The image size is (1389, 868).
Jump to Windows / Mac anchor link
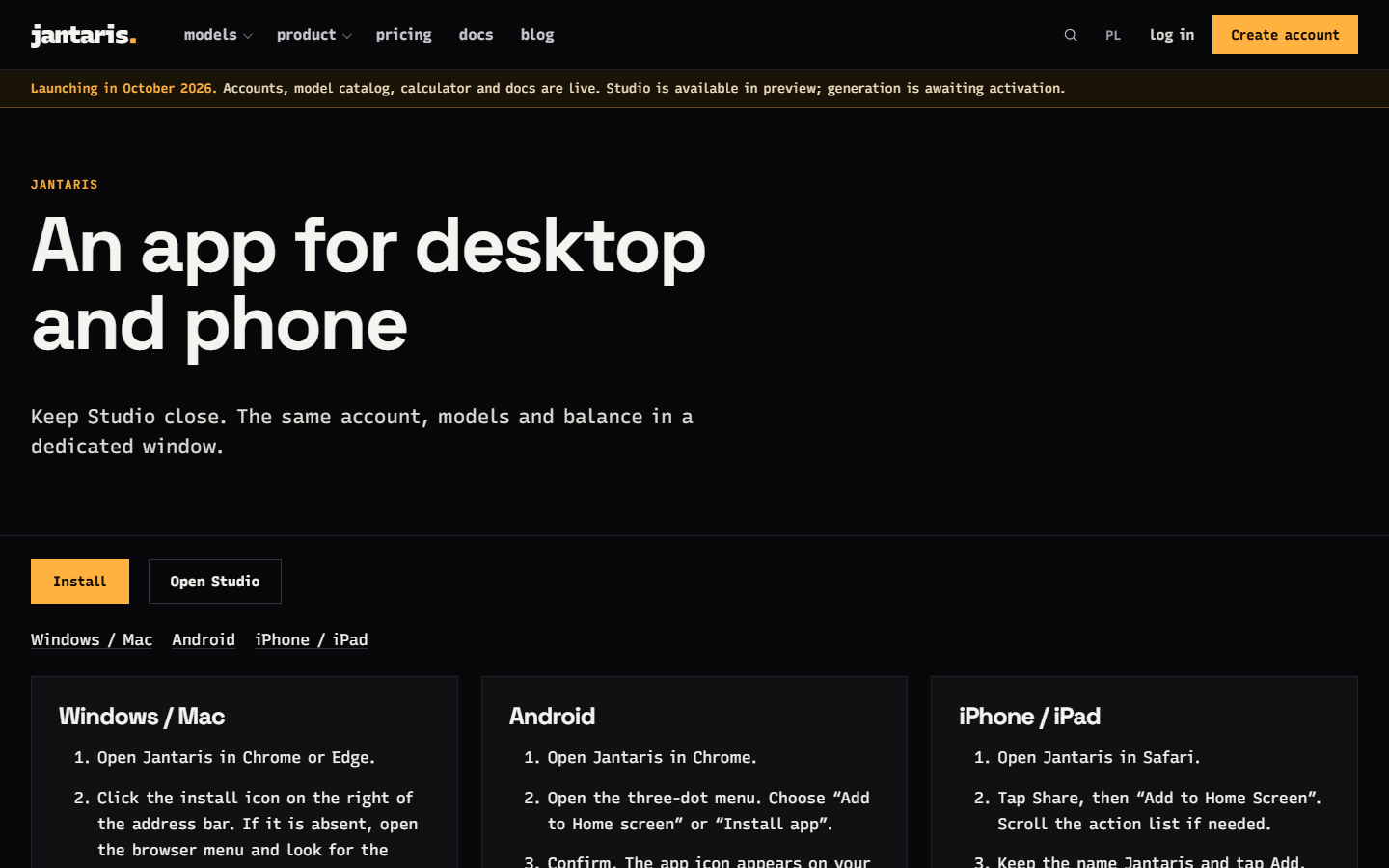click(x=92, y=639)
